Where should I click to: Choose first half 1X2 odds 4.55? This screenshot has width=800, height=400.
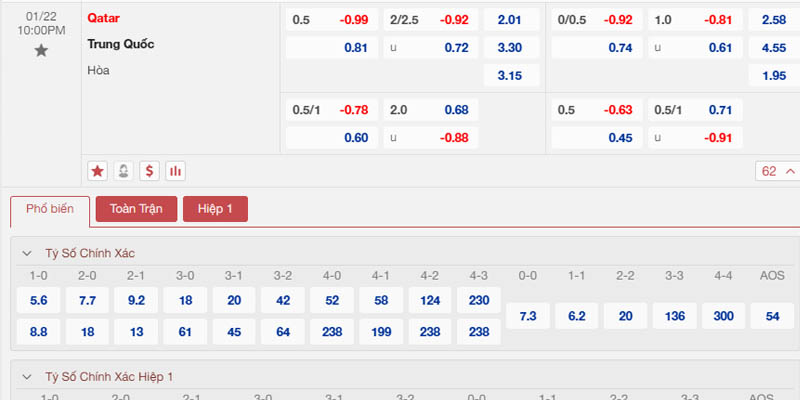(x=774, y=48)
